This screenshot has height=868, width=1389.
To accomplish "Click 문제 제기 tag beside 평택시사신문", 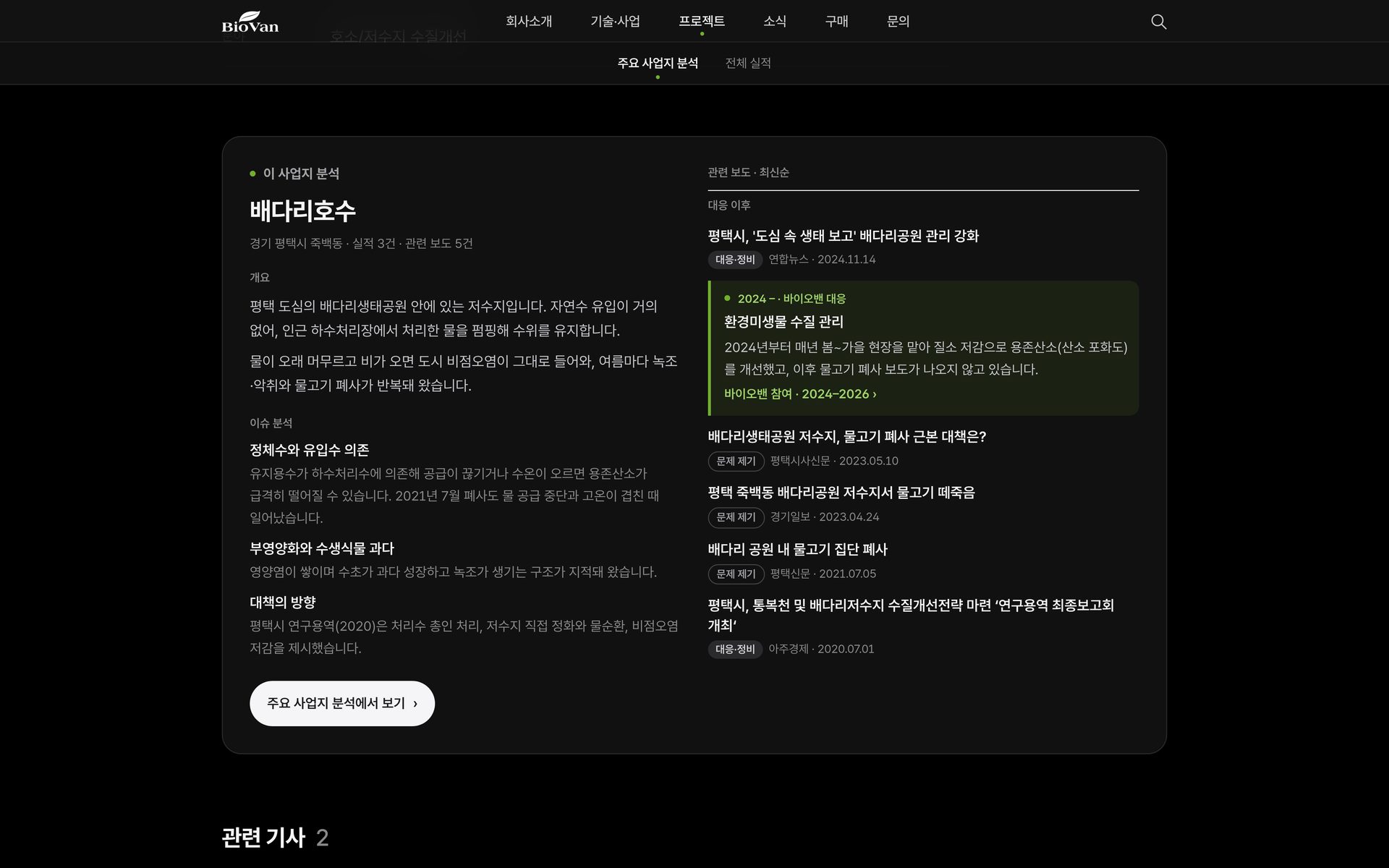I will tap(736, 461).
